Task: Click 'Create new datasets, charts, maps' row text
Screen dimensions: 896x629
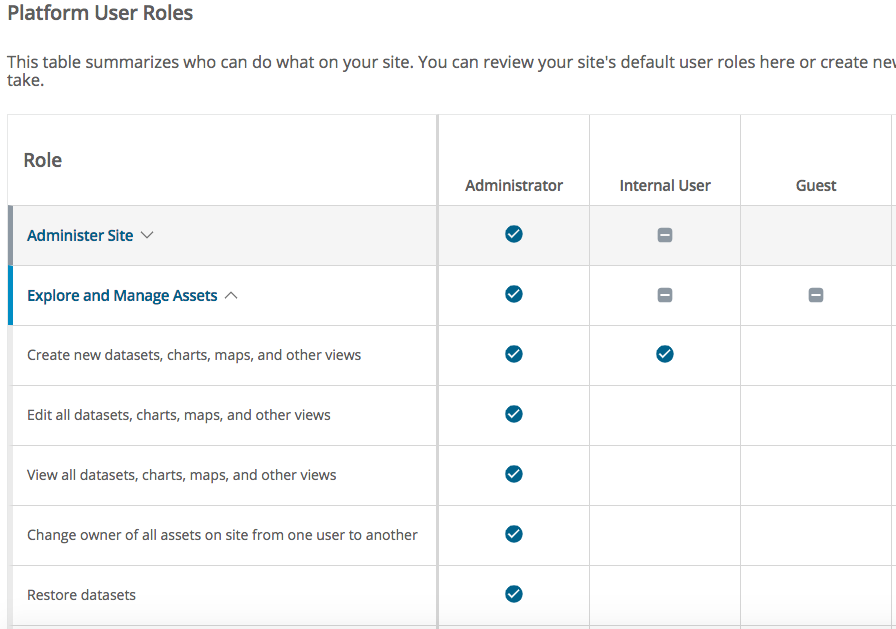Action: tap(194, 355)
